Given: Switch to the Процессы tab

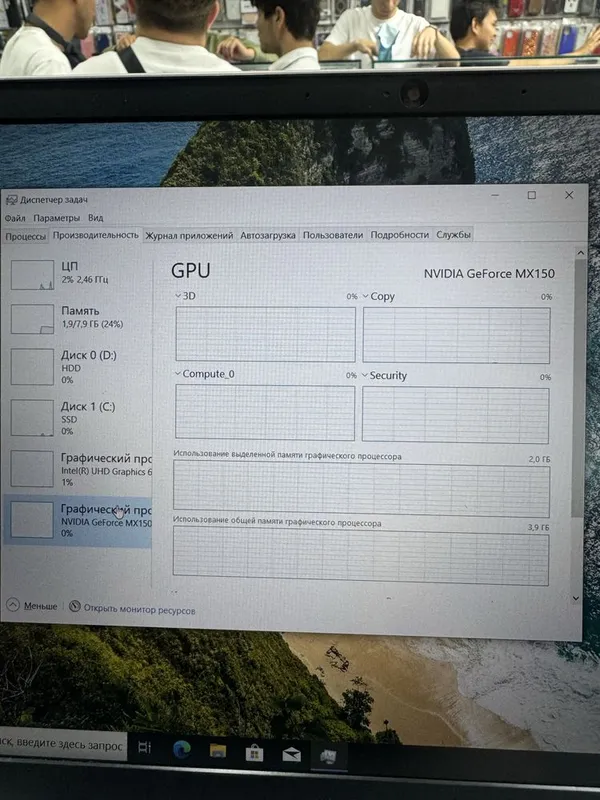Looking at the screenshot, I should coord(26,237).
